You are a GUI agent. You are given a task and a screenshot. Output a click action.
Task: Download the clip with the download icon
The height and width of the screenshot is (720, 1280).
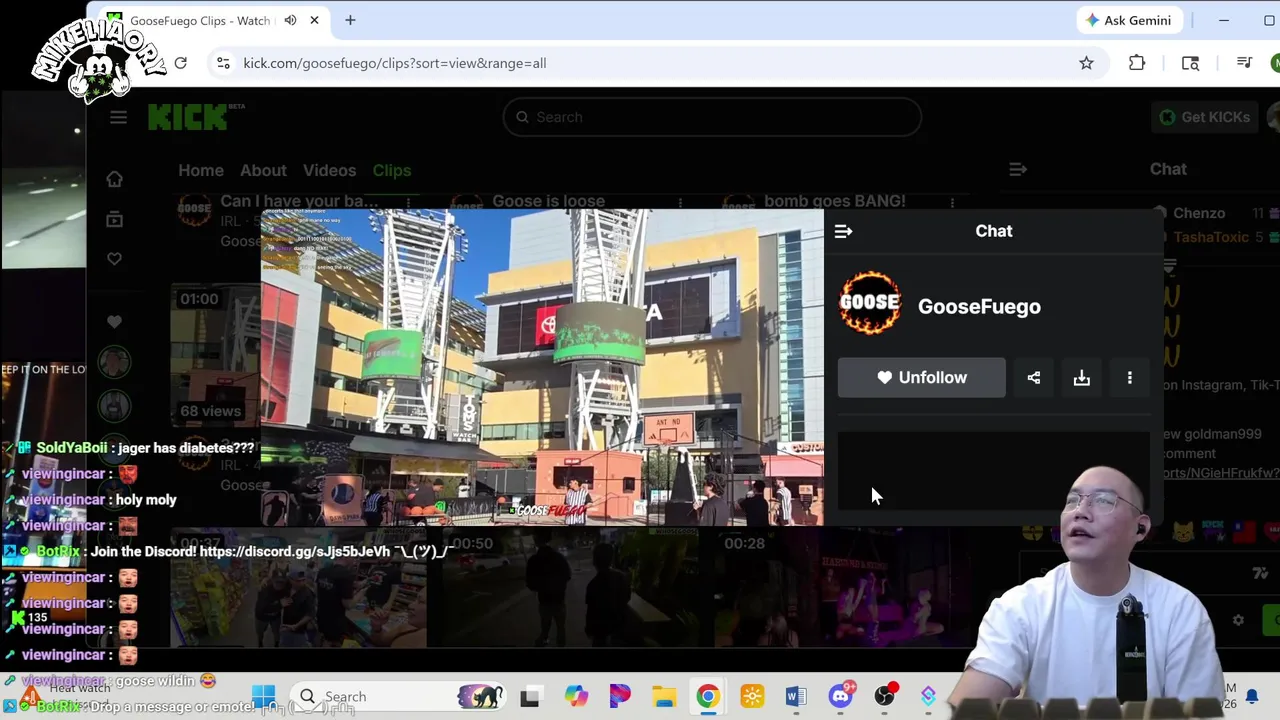click(x=1082, y=378)
